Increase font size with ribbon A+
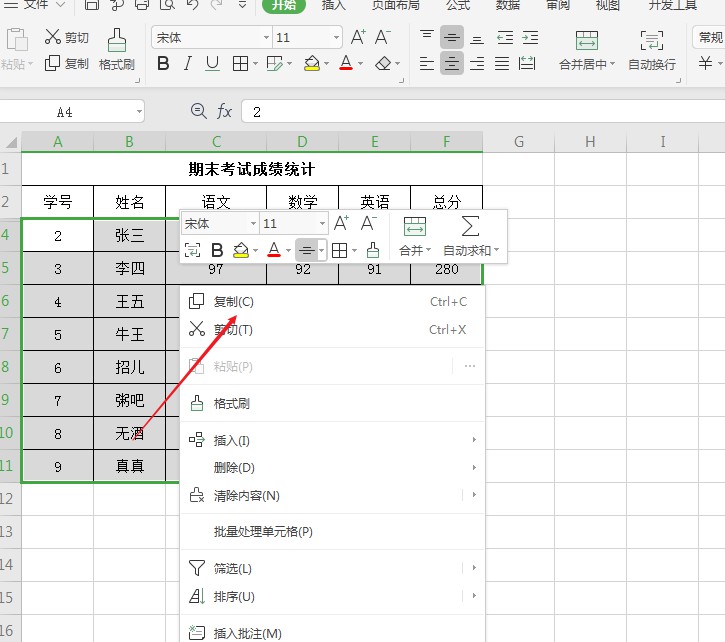 click(x=358, y=37)
